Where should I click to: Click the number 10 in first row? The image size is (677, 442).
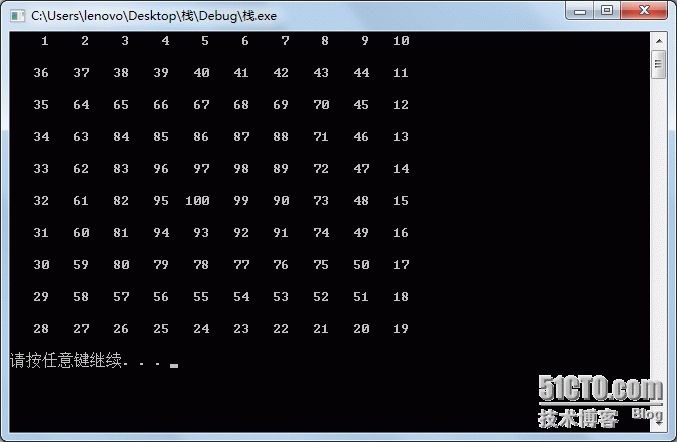401,41
